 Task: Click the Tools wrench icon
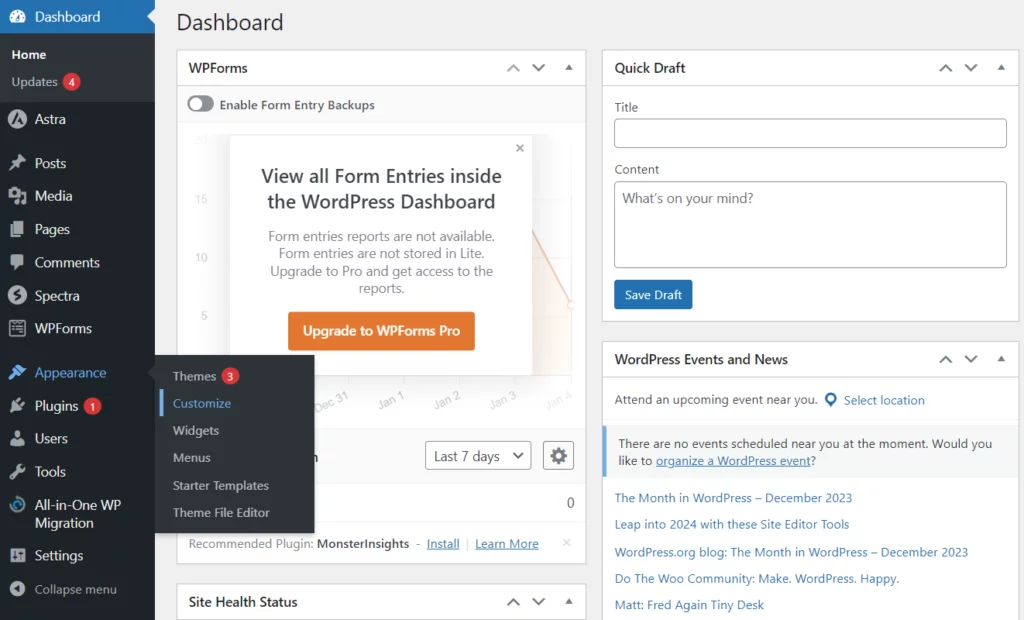pos(18,472)
